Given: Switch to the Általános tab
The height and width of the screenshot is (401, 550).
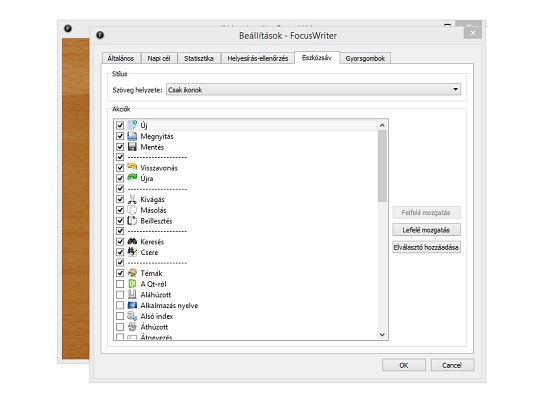Looking at the screenshot, I should click(x=121, y=58).
